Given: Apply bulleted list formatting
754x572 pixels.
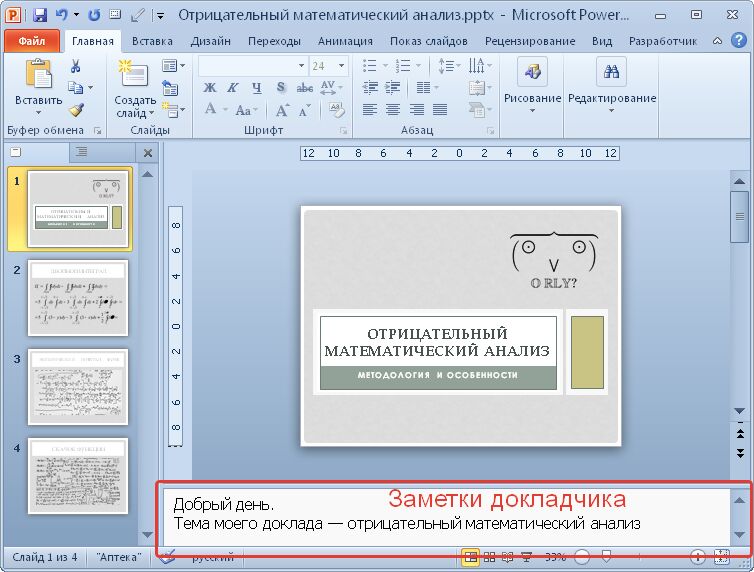Looking at the screenshot, I should click(371, 65).
